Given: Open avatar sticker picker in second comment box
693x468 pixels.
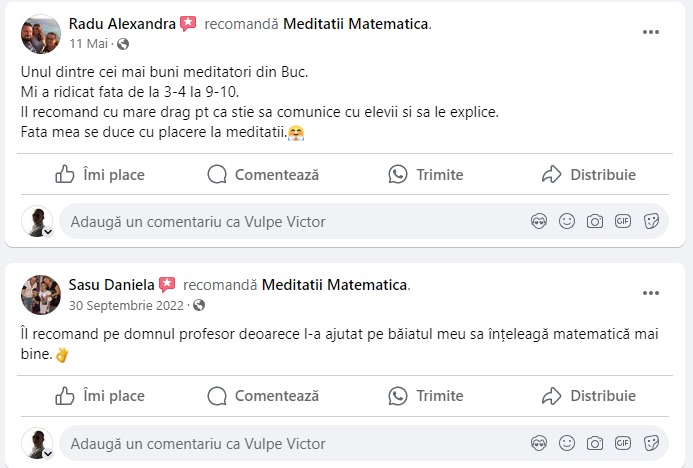Looking at the screenshot, I should click(x=539, y=442).
